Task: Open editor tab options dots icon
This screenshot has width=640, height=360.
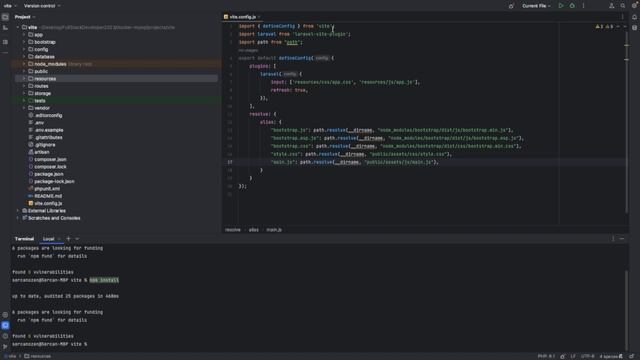Action: pyautogui.click(x=622, y=17)
